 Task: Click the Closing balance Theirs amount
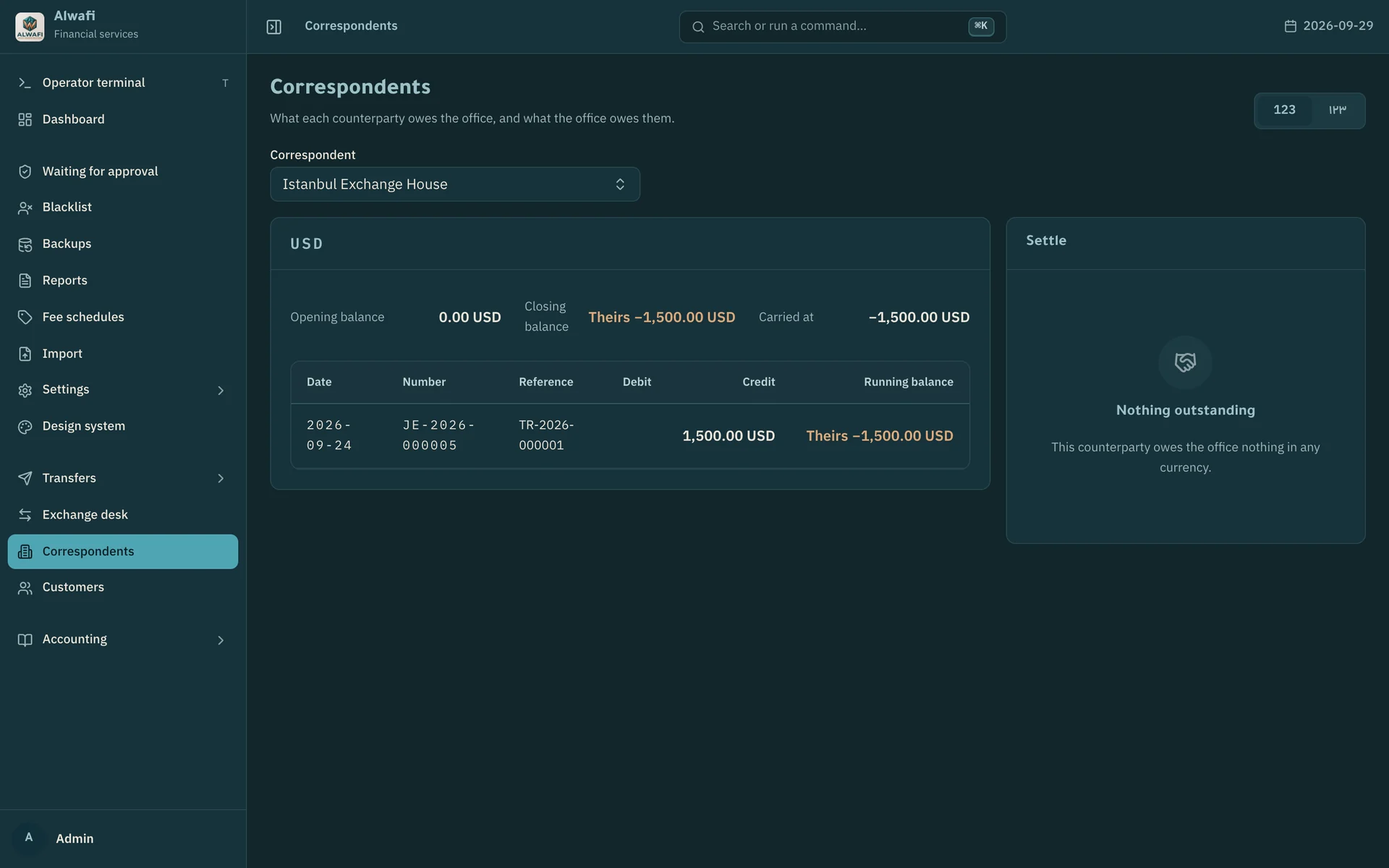click(661, 318)
